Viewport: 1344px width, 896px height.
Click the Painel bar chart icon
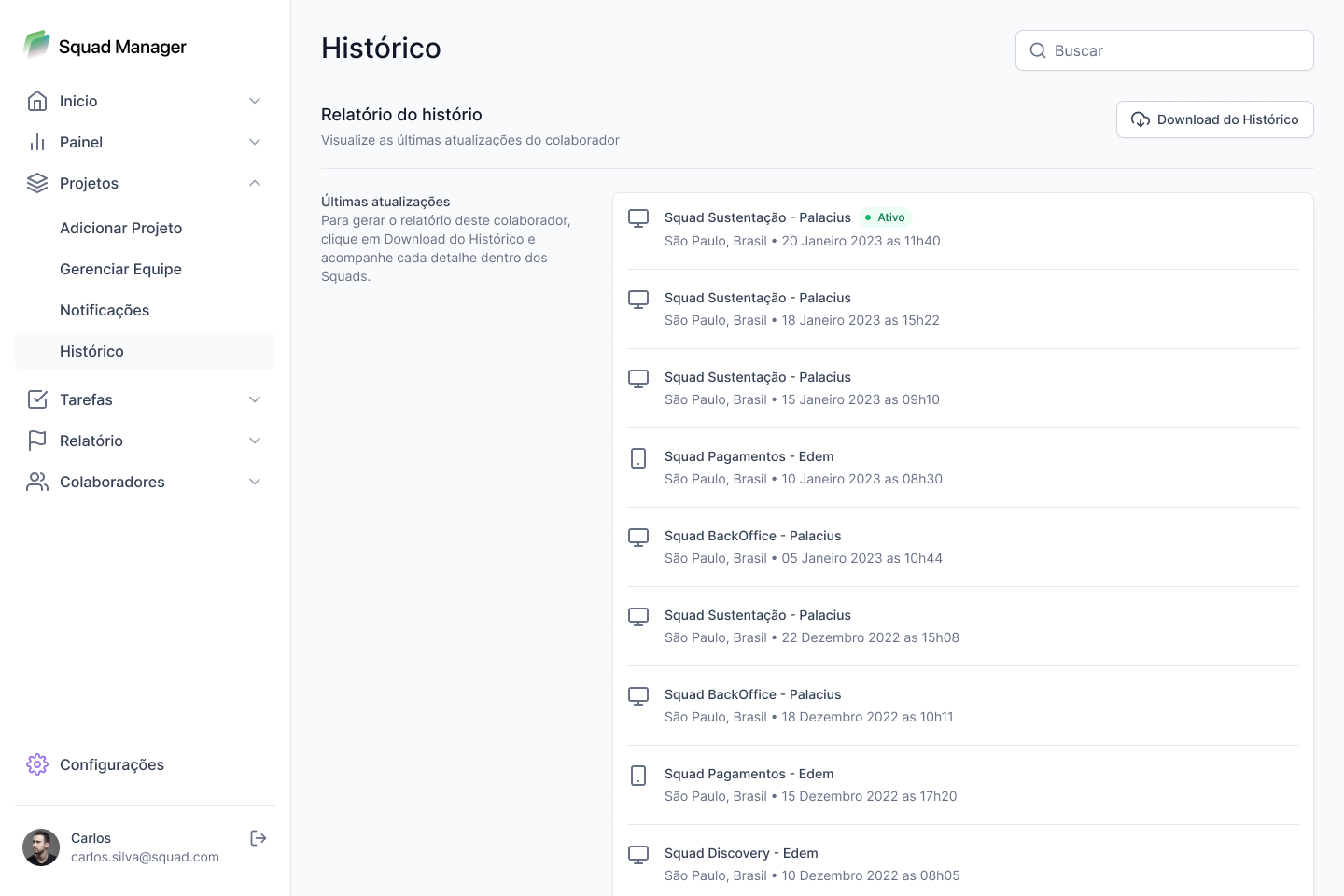(x=37, y=142)
